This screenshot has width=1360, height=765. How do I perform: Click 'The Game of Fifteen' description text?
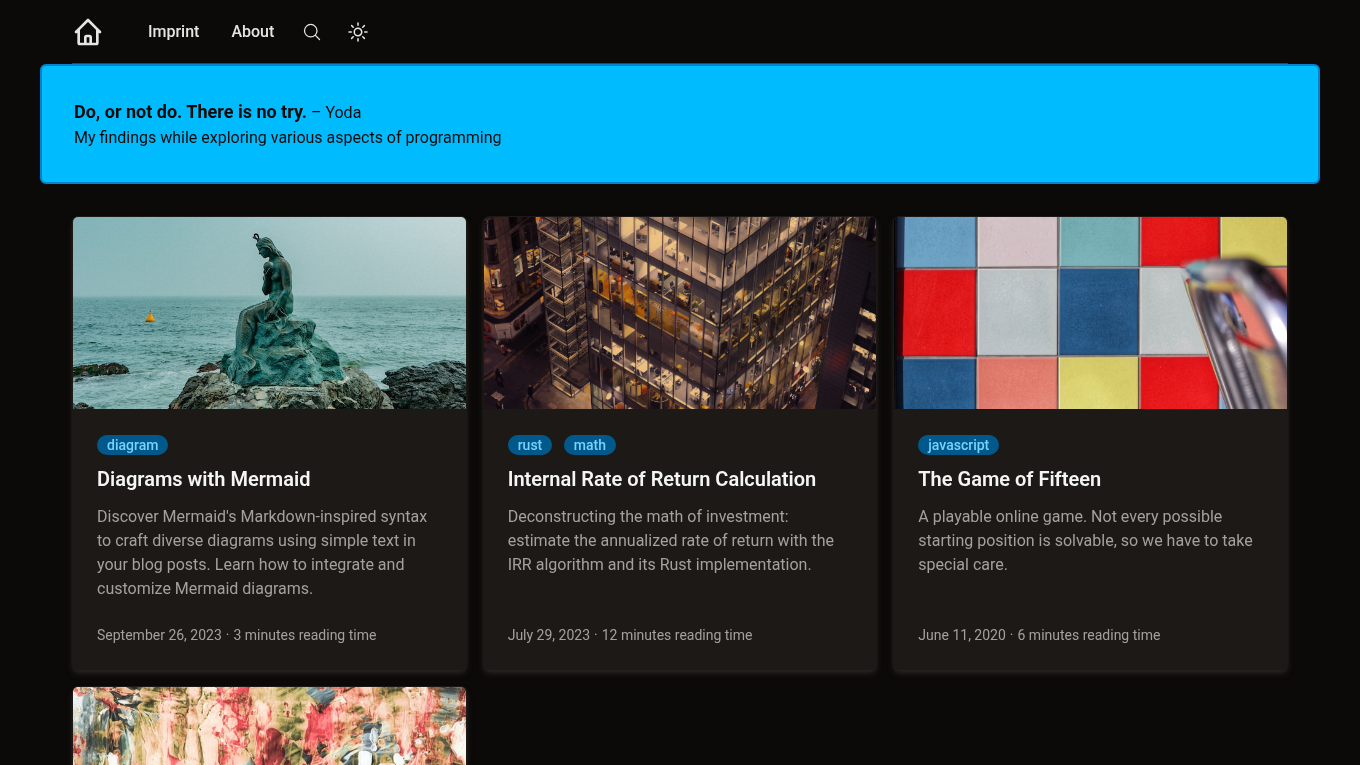tap(1085, 540)
